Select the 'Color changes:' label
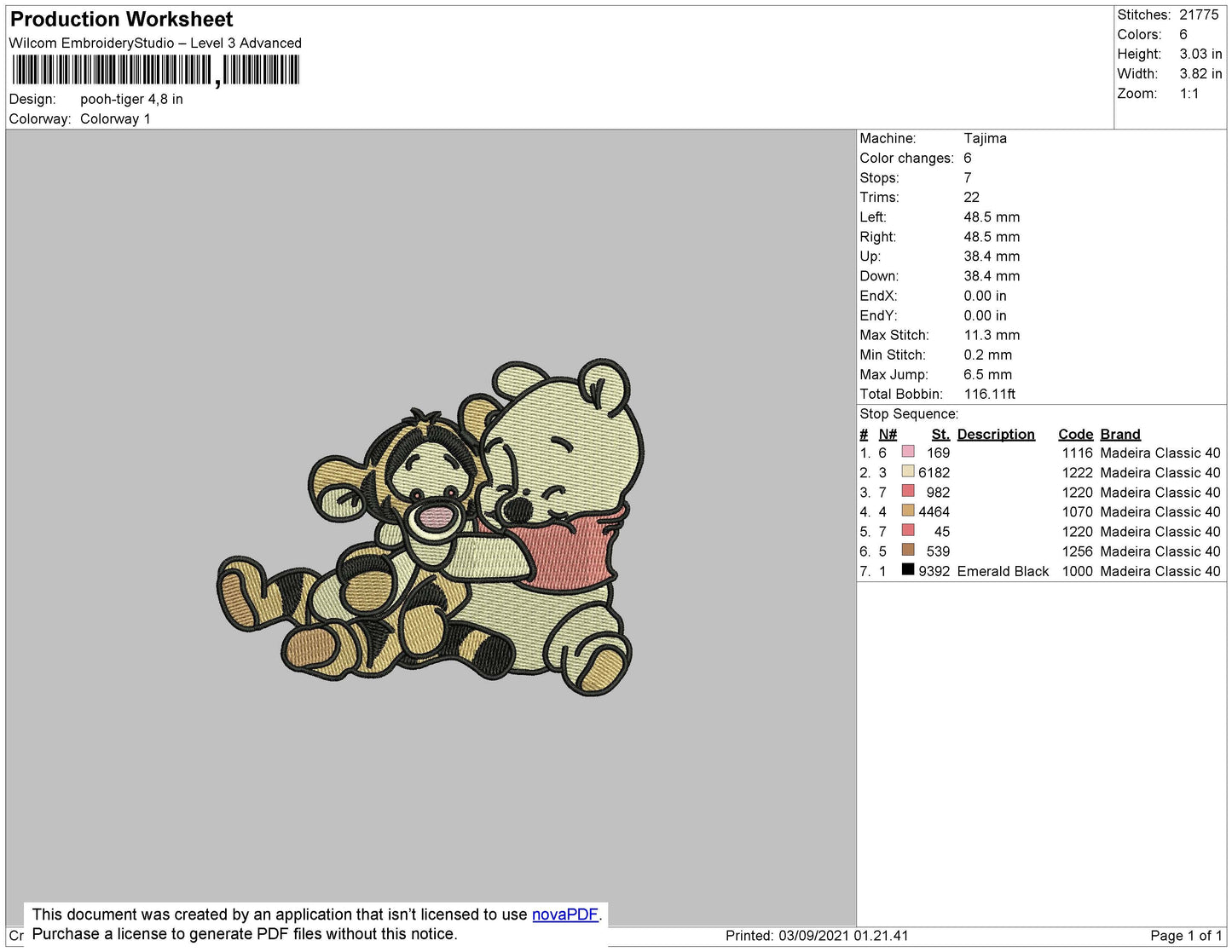The image size is (1232, 952). click(906, 158)
